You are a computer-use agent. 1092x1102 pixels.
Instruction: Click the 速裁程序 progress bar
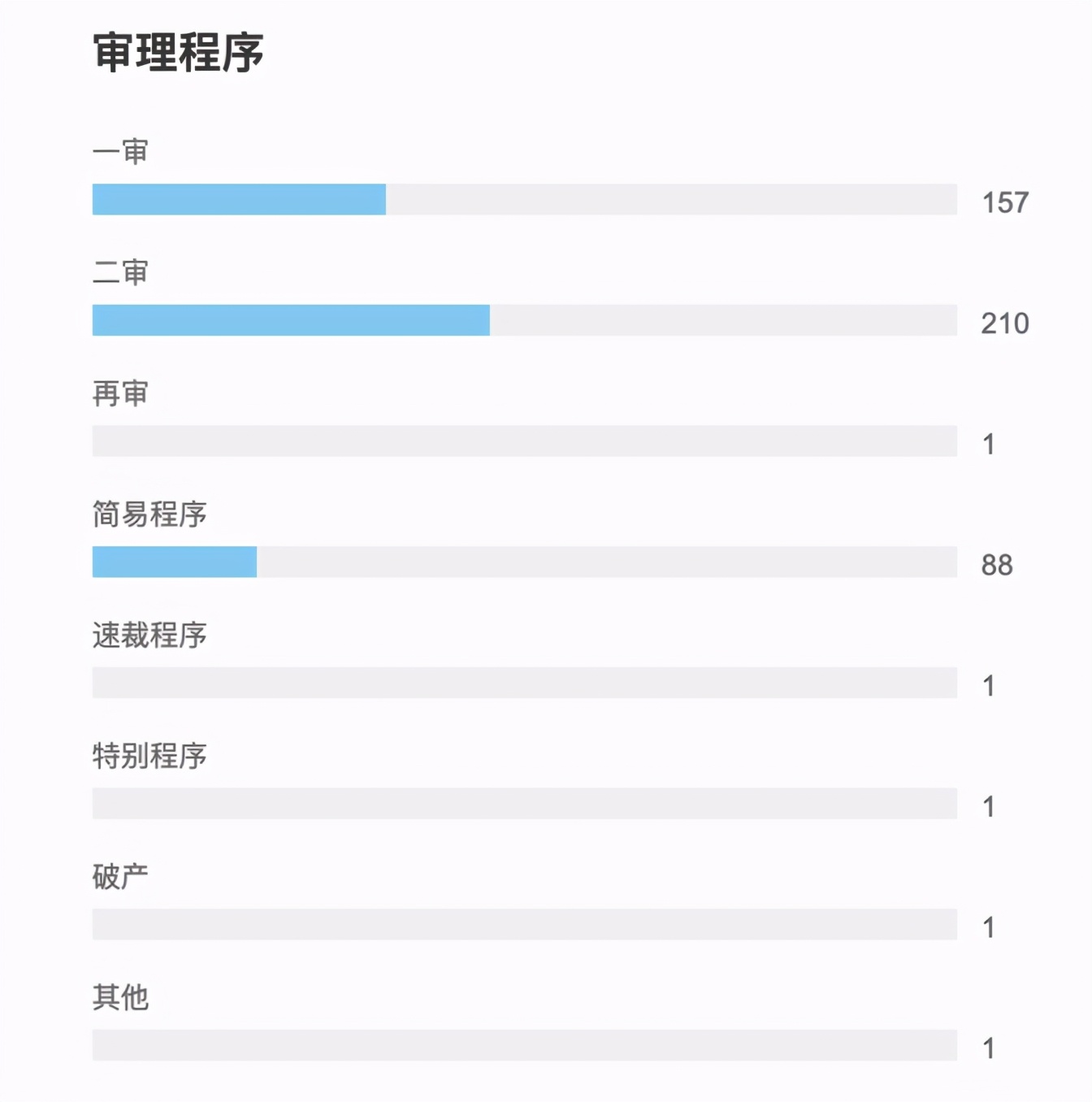pos(524,683)
